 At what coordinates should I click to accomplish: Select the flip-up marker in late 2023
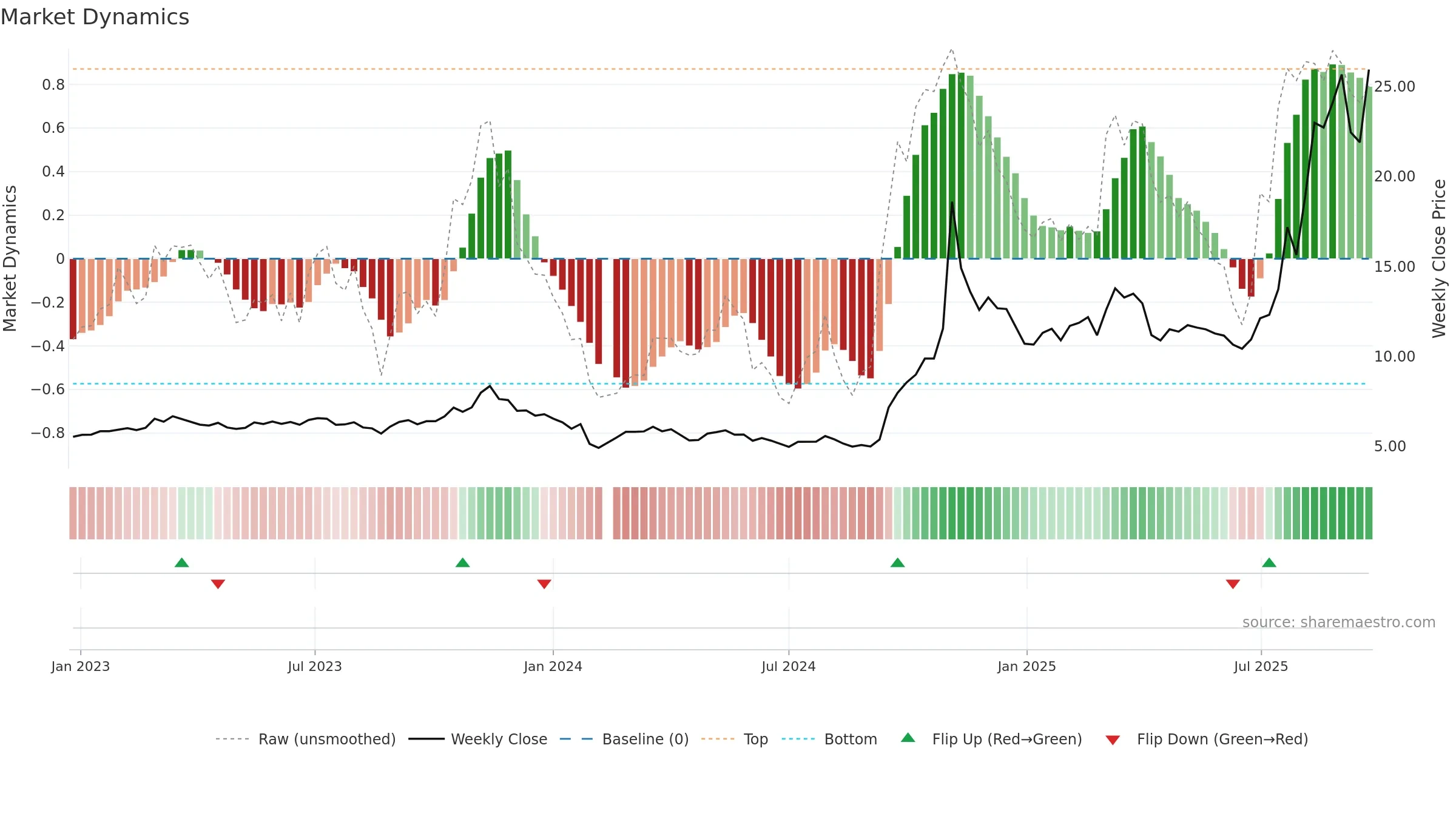click(463, 562)
